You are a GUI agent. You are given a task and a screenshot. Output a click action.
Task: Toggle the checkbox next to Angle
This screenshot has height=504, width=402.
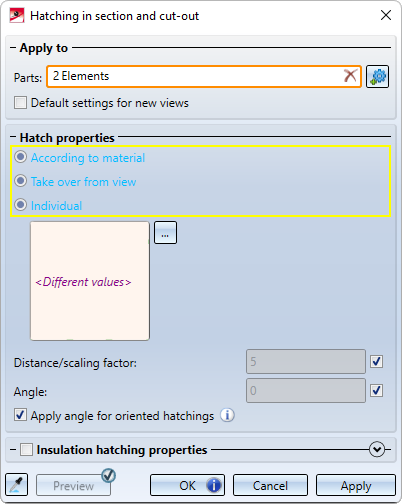(x=376, y=390)
